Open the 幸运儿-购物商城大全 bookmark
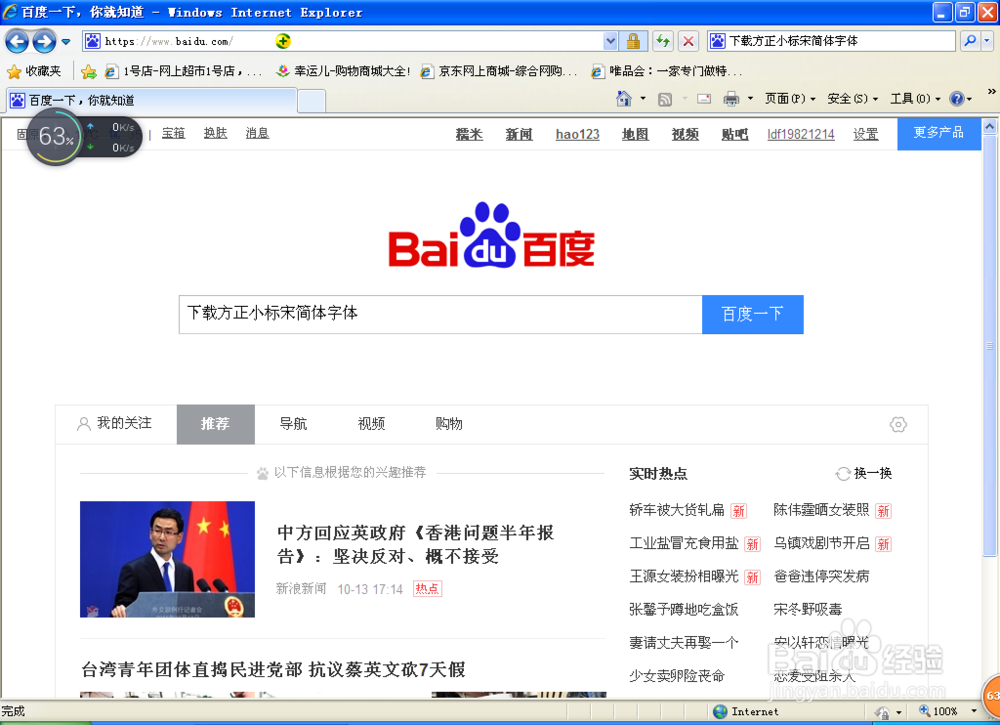Viewport: 1000px width, 725px height. [x=343, y=71]
